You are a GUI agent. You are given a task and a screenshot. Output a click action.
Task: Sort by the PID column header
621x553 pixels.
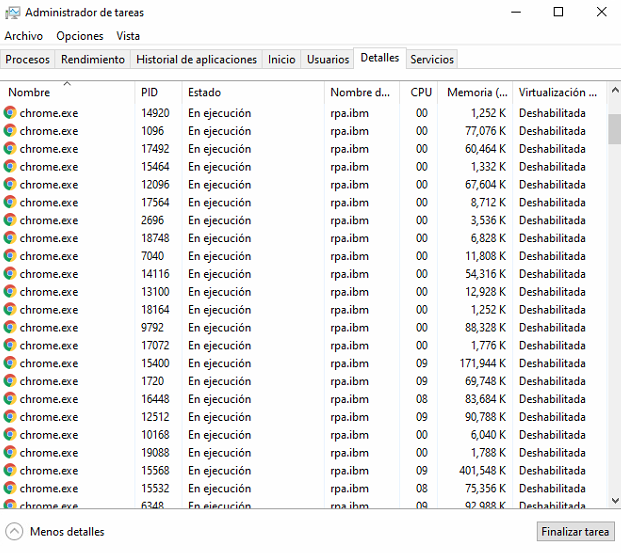pos(158,92)
